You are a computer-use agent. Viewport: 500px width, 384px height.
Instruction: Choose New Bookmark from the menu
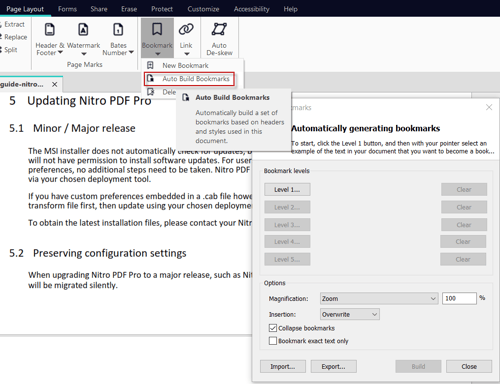pos(192,65)
